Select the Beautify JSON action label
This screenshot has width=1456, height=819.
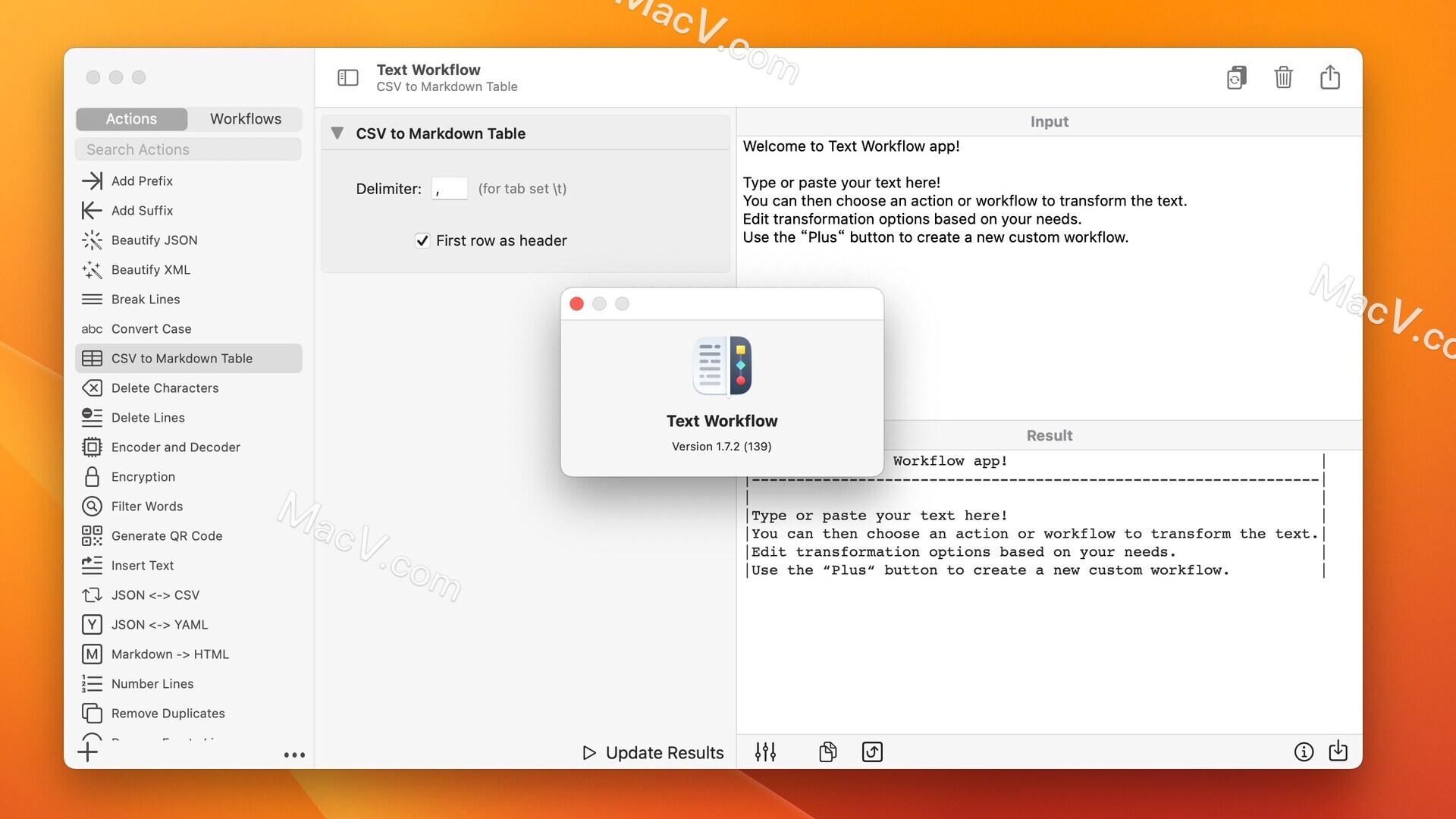click(155, 240)
